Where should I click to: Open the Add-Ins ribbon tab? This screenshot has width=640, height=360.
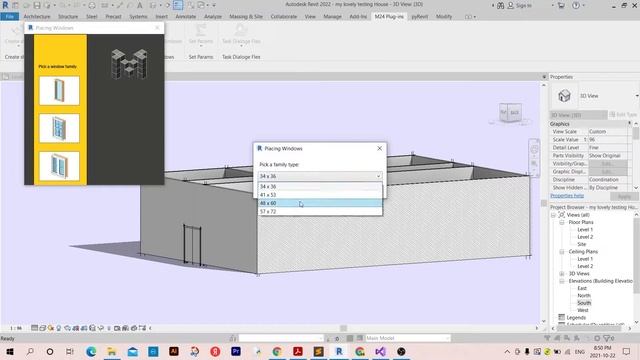(x=358, y=17)
